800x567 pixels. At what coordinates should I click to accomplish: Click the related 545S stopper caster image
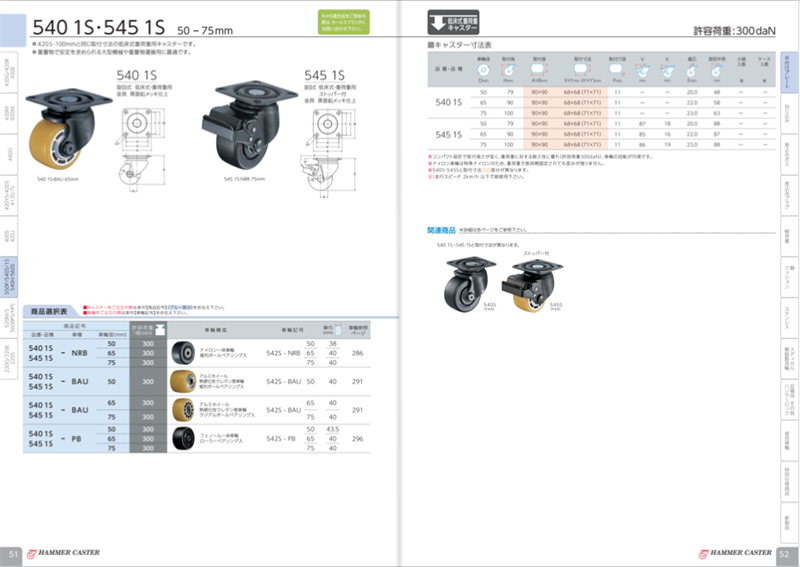click(x=532, y=285)
